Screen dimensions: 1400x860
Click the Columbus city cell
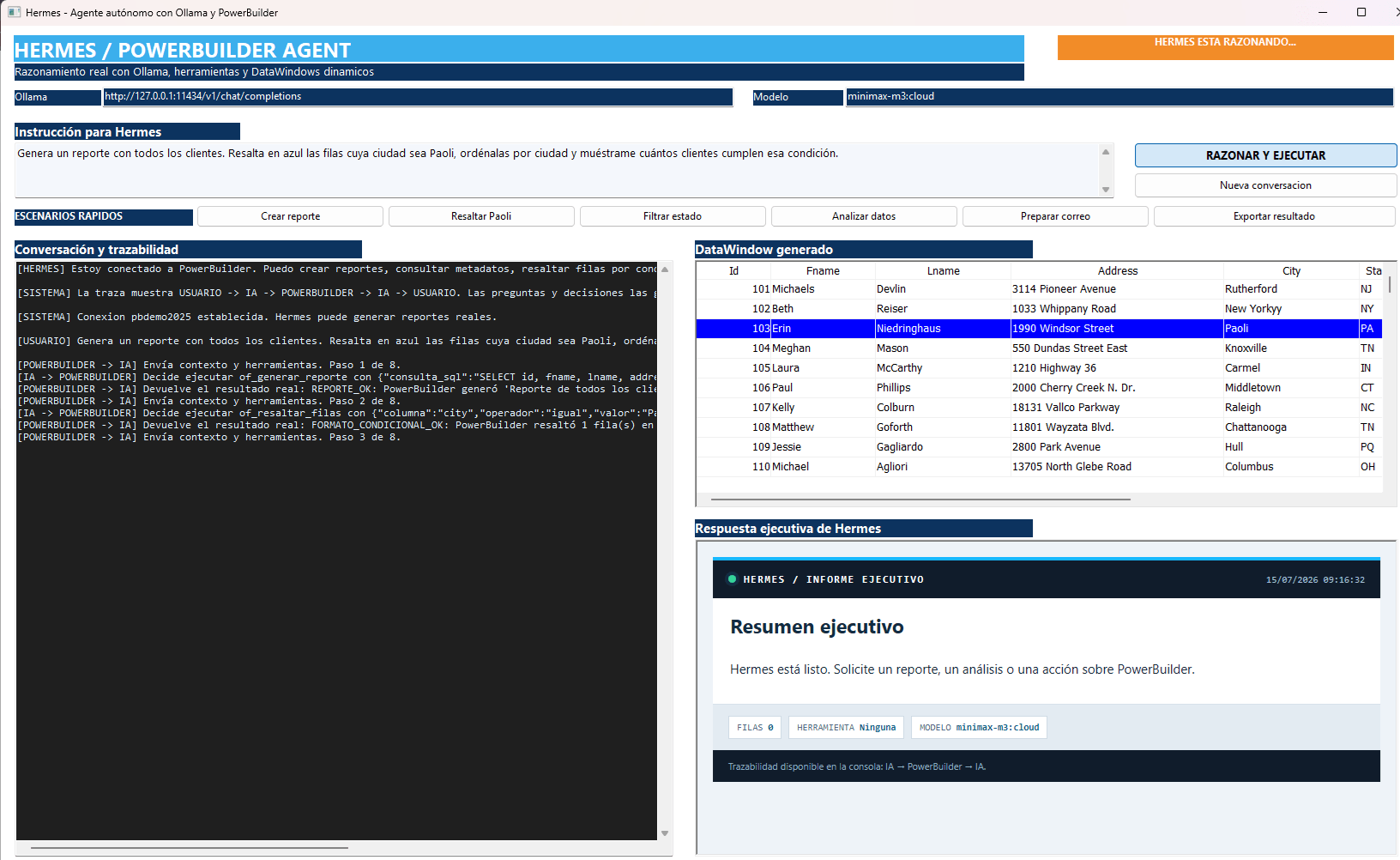1249,467
